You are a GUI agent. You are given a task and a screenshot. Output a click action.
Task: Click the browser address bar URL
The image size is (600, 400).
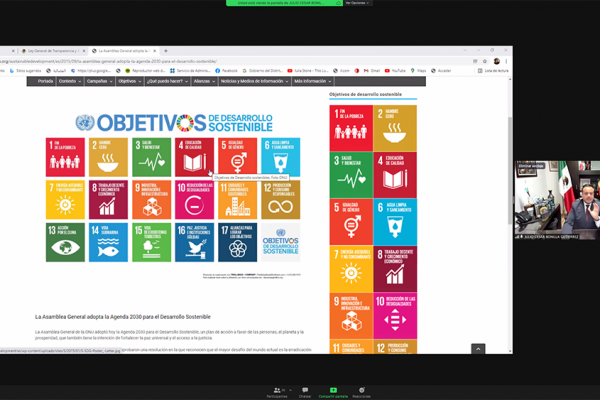click(109, 61)
